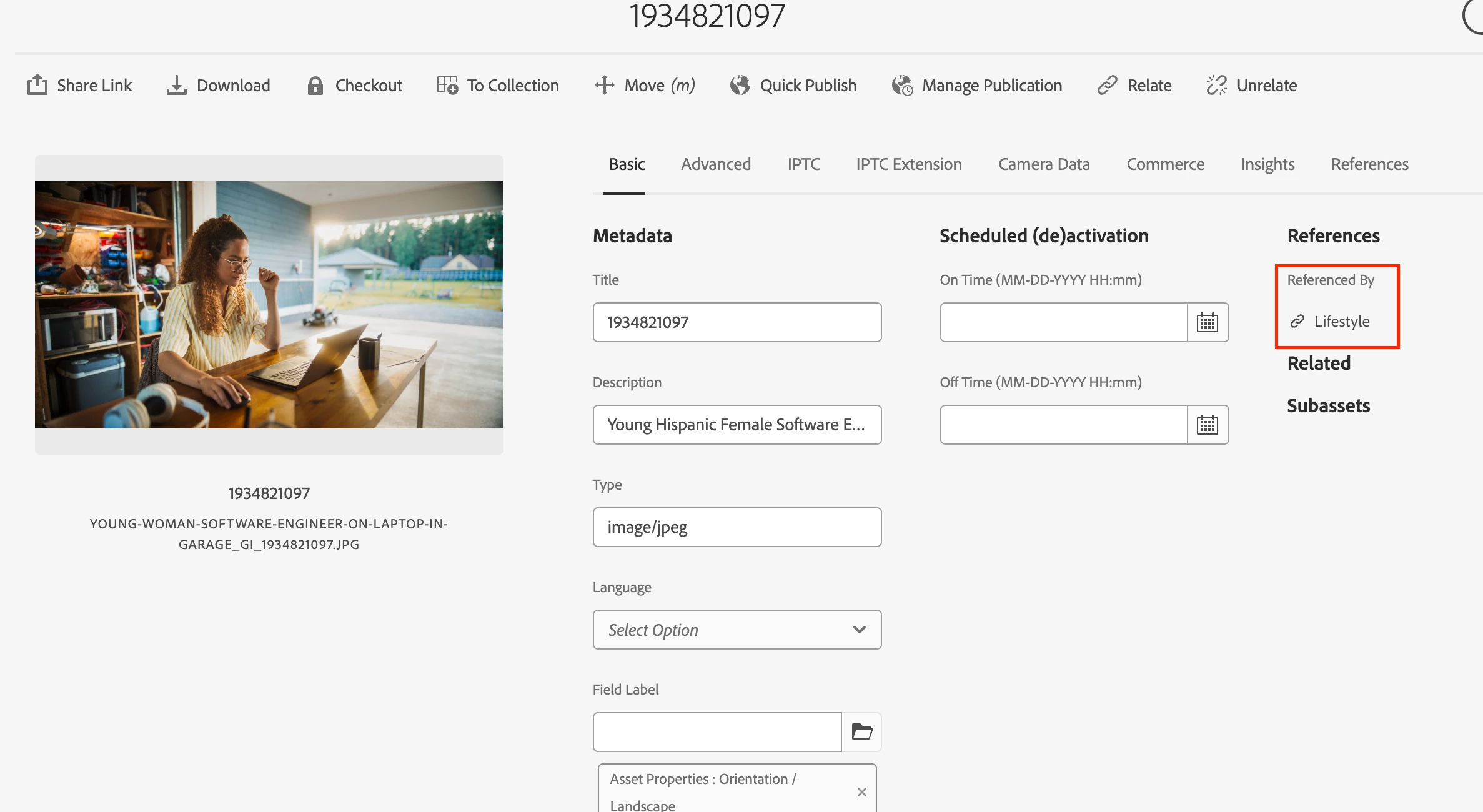Open the Camera Data tab
1483x812 pixels.
(x=1043, y=164)
